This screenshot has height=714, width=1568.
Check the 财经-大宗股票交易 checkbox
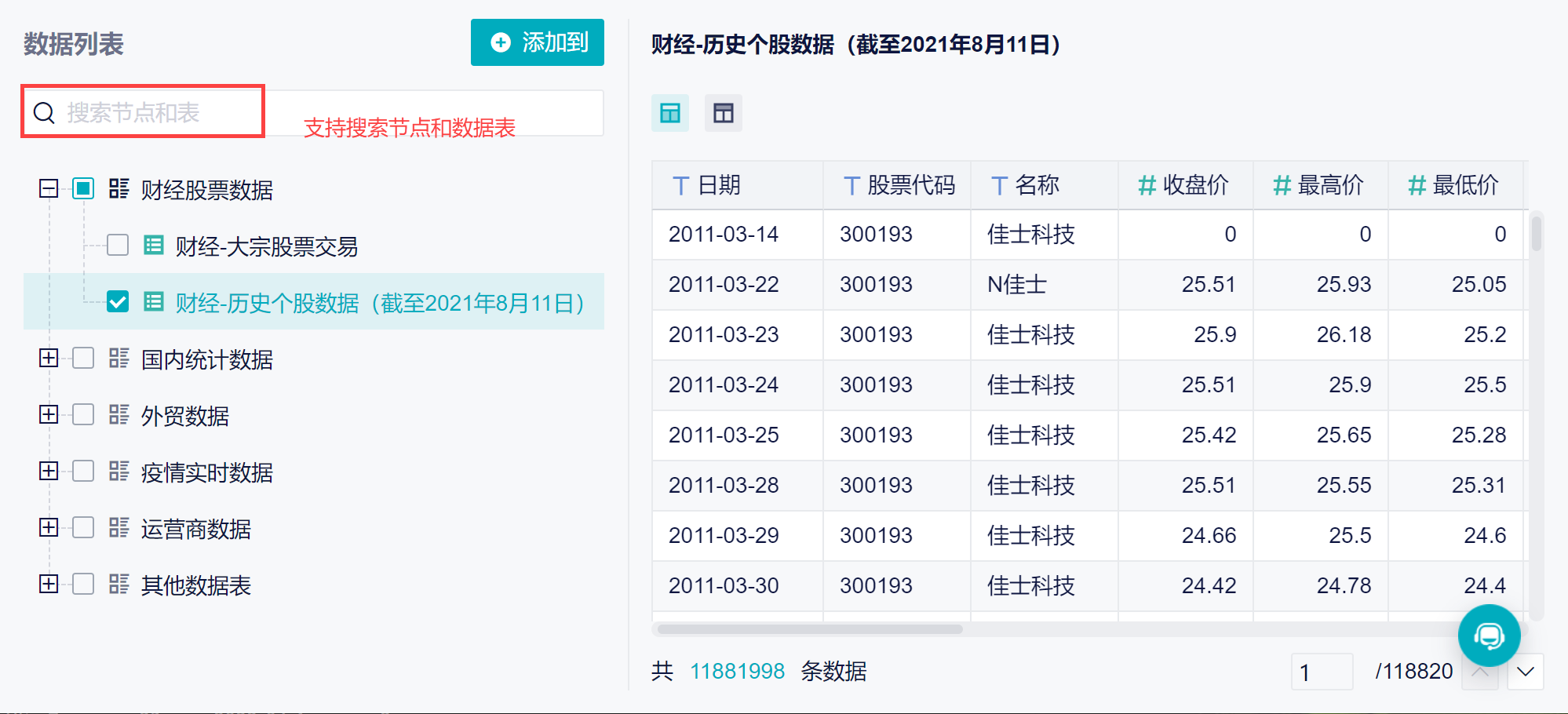(x=118, y=246)
